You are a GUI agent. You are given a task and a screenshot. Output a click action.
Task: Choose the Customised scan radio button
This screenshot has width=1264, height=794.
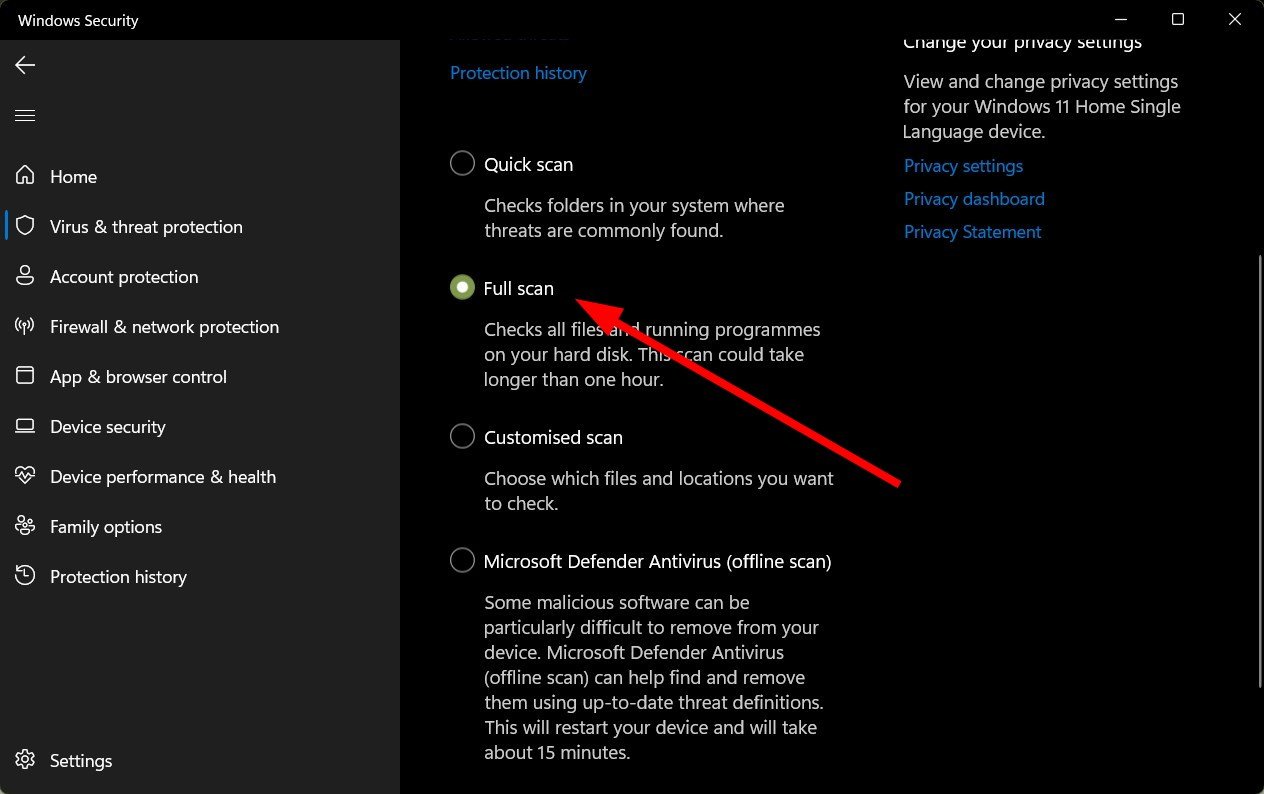[x=462, y=436]
